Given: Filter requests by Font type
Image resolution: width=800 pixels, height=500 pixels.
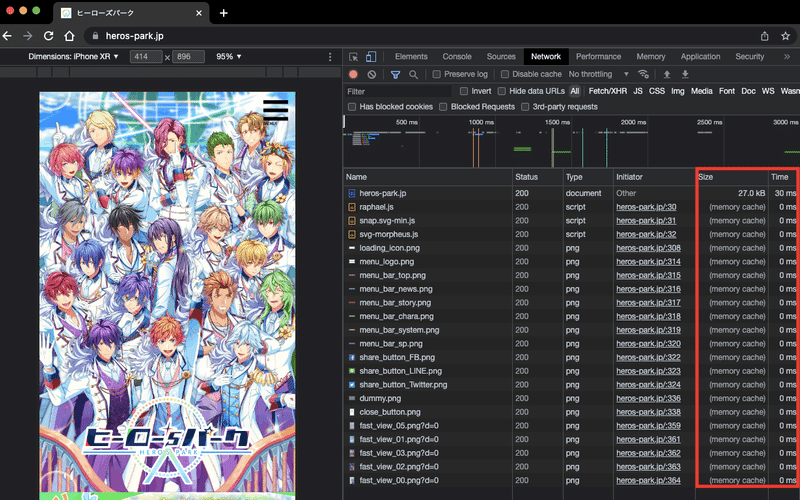Looking at the screenshot, I should point(727,91).
